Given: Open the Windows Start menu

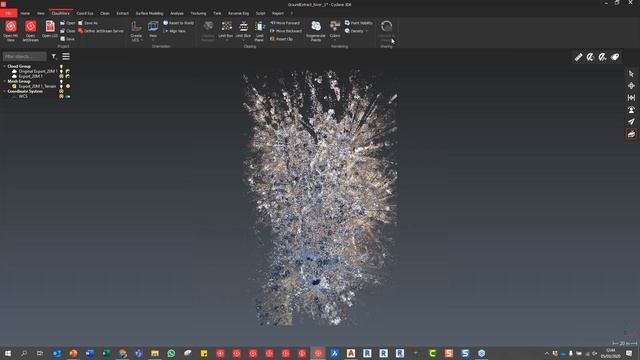Looking at the screenshot, I should (8, 353).
